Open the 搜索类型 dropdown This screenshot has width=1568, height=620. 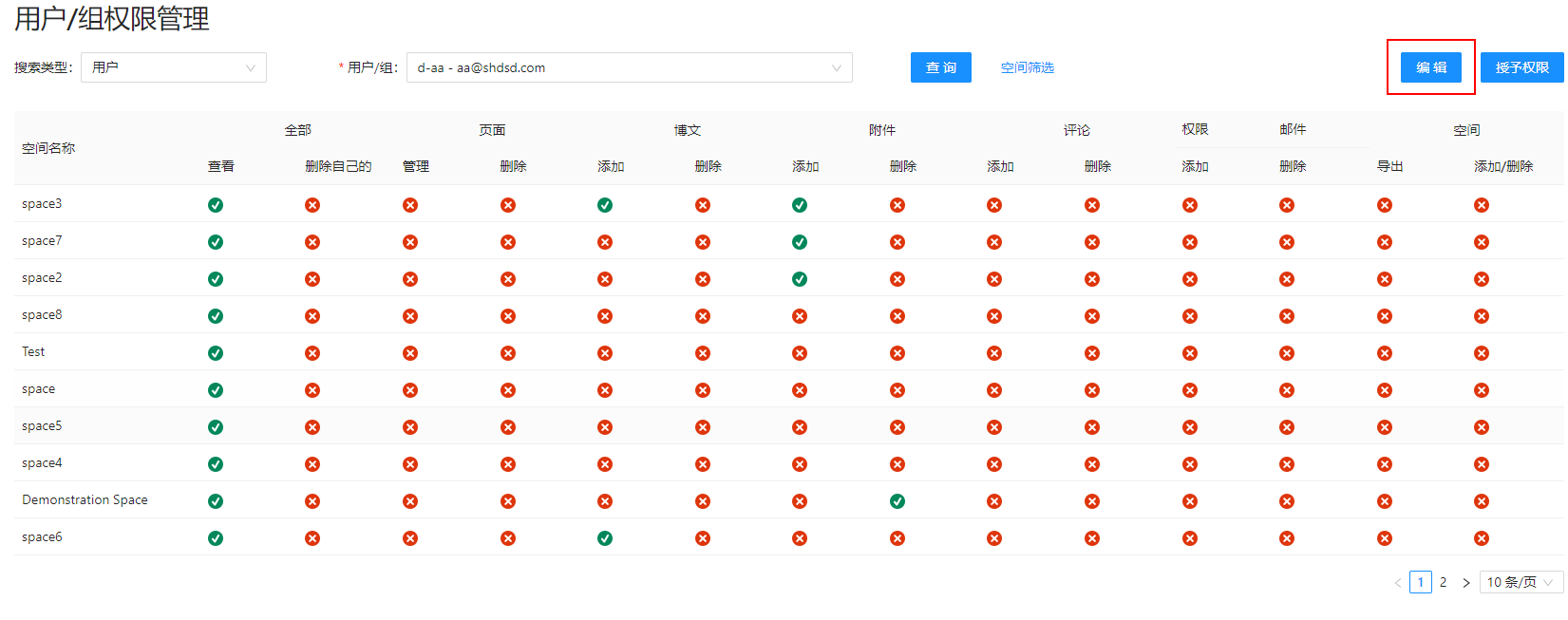tap(174, 67)
